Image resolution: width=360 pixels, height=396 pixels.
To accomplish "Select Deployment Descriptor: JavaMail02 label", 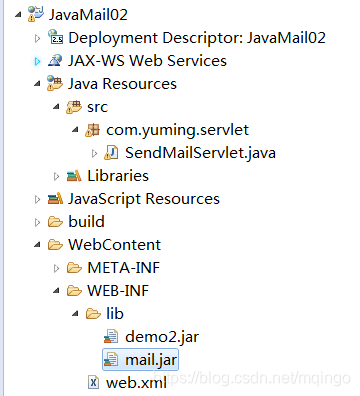I will coord(197,38).
